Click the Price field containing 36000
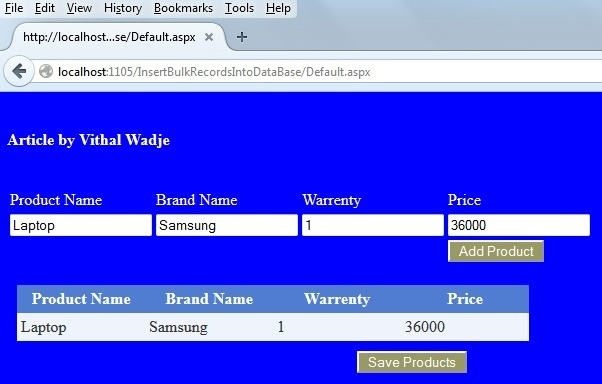 click(x=519, y=225)
